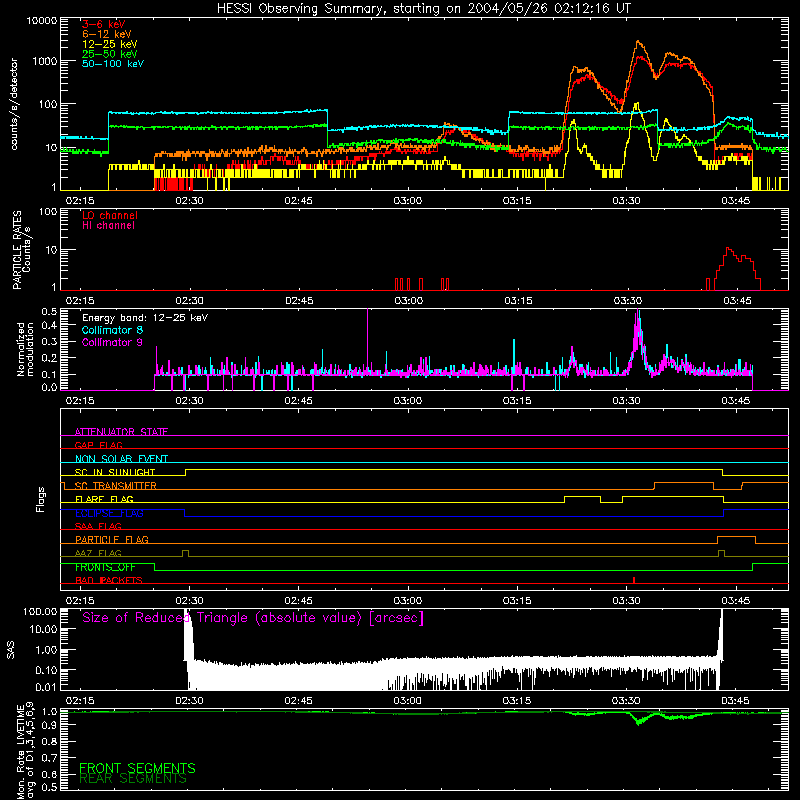Click '02:45' under the particle rates plot
Image resolution: width=800 pixels, height=800 pixels.
point(299,301)
